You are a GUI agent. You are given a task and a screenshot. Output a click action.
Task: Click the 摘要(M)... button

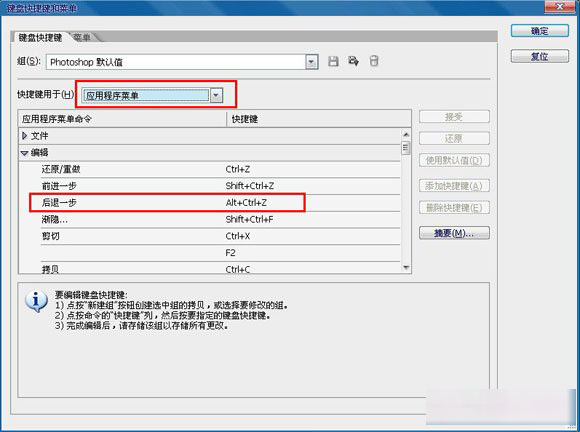click(x=454, y=233)
